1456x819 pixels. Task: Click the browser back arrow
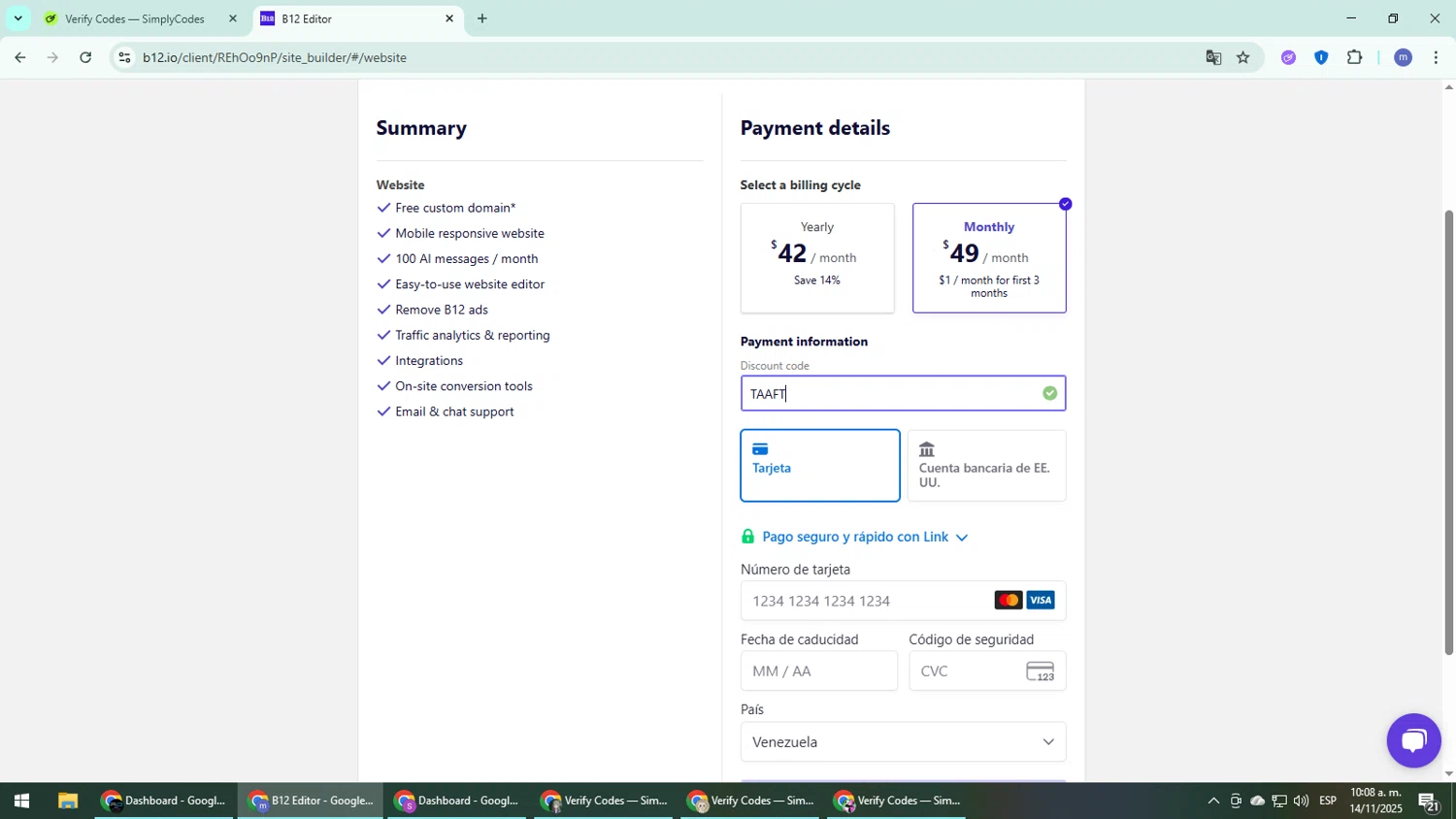(x=19, y=58)
